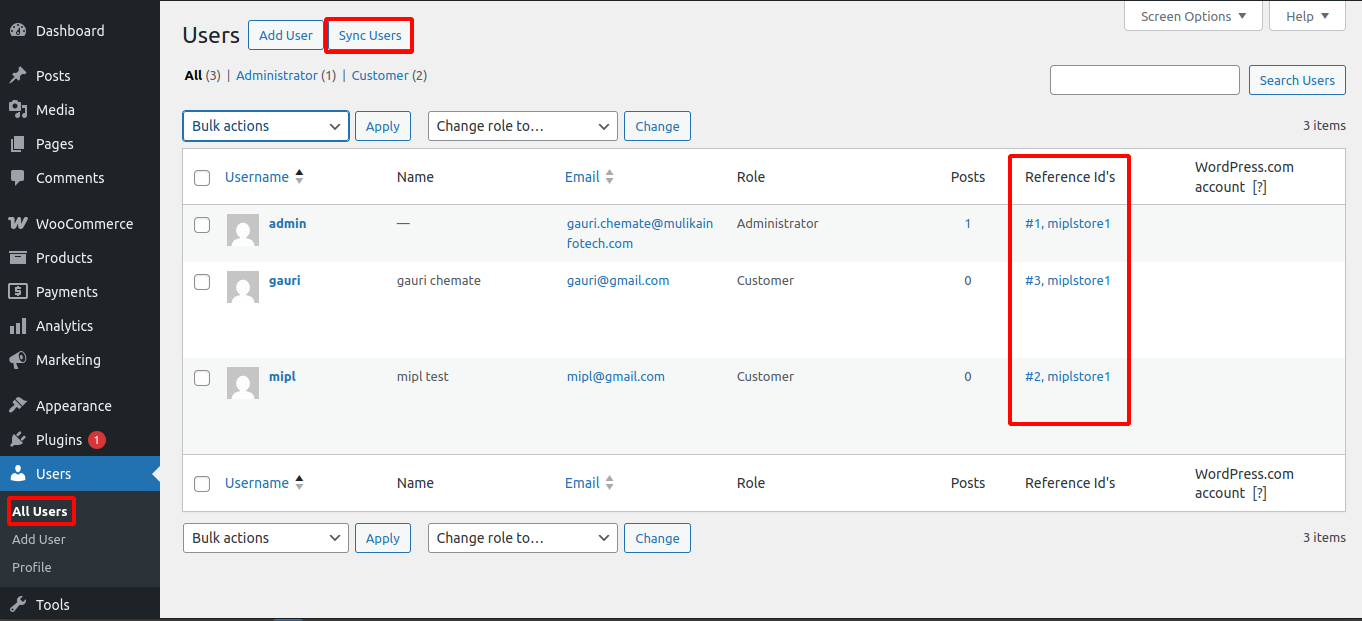Open the Screen Options panel

[1193, 16]
